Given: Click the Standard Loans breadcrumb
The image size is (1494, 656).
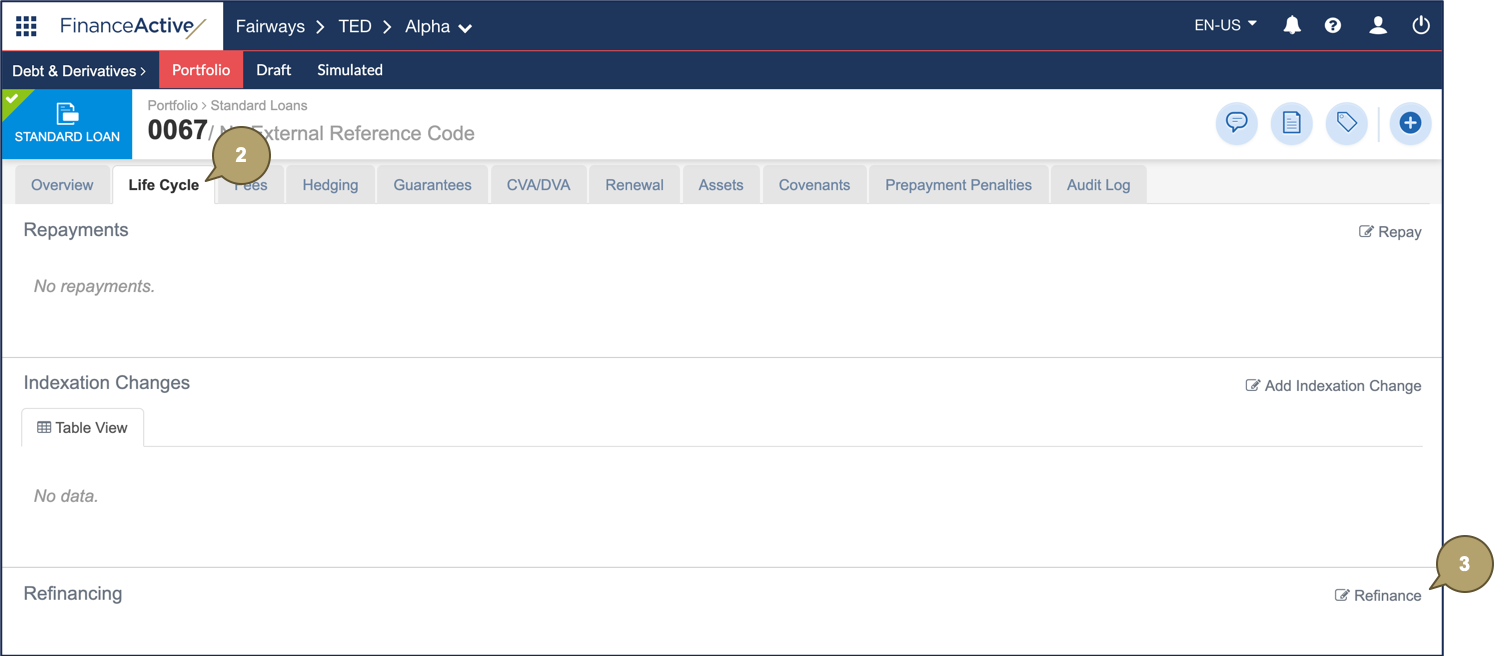Looking at the screenshot, I should tap(259, 105).
